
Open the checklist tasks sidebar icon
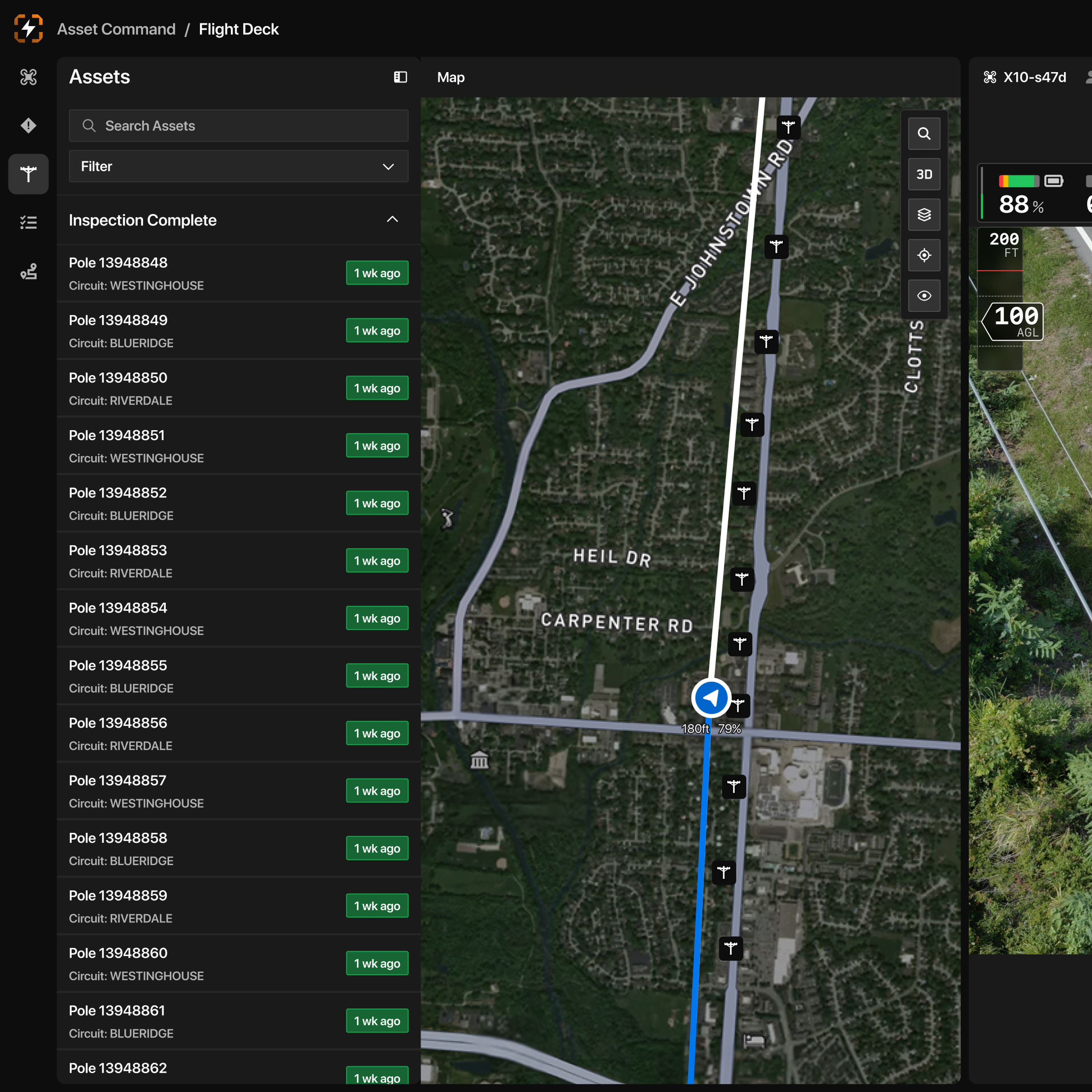click(28, 222)
